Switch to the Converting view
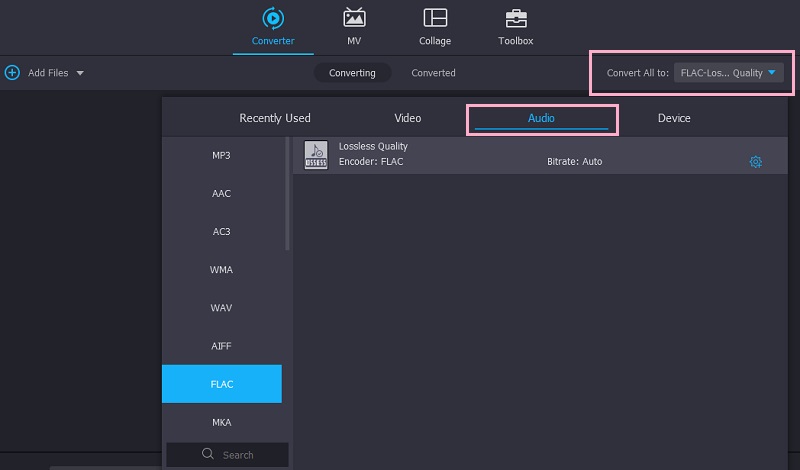Image resolution: width=800 pixels, height=470 pixels. point(352,73)
